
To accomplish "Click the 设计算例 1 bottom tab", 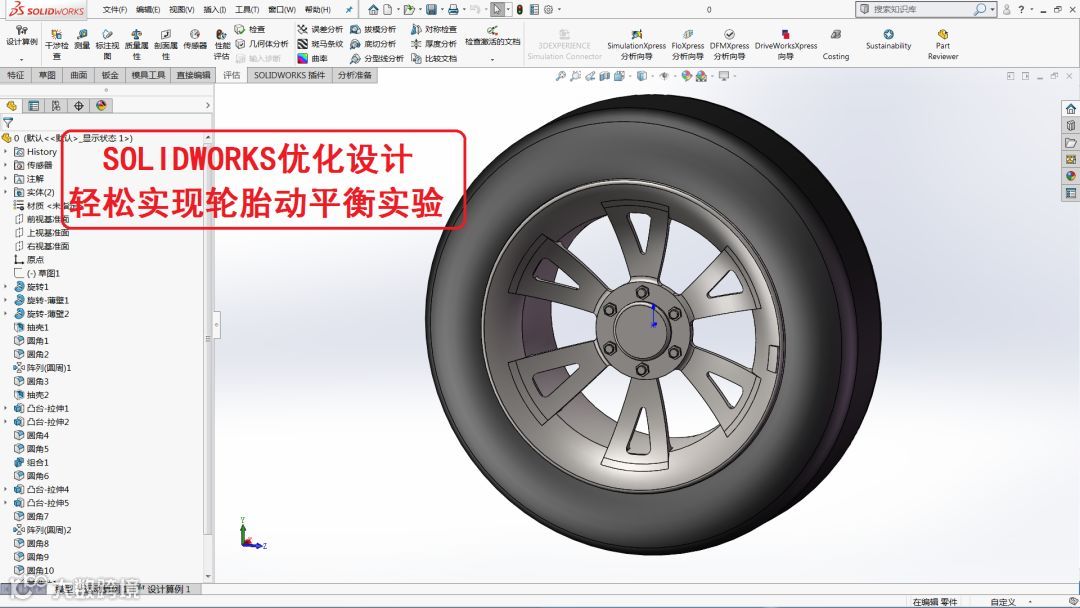I will [169, 589].
